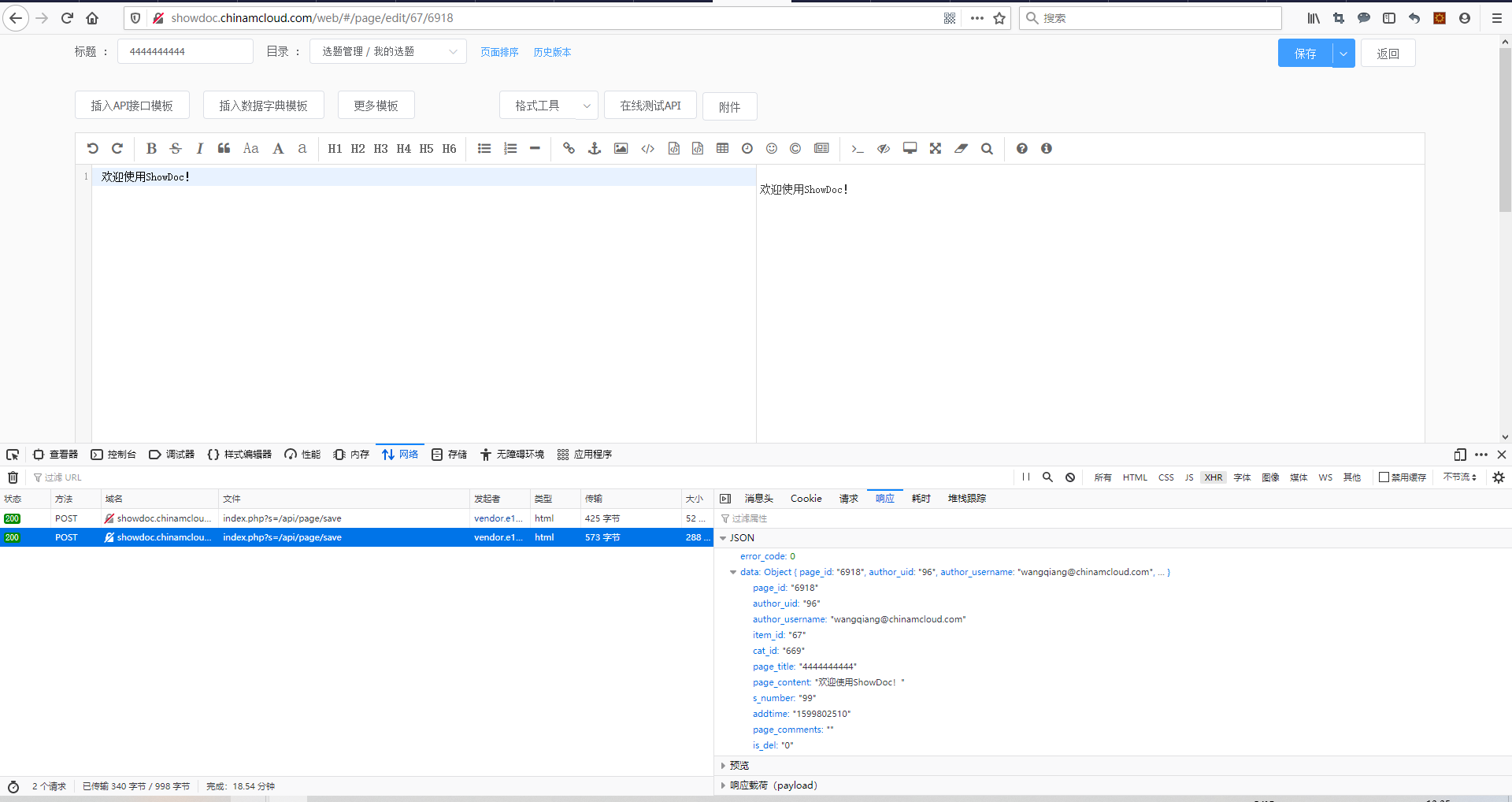Pause network recording in devtools
This screenshot has height=802, width=1512.
coord(1025,477)
